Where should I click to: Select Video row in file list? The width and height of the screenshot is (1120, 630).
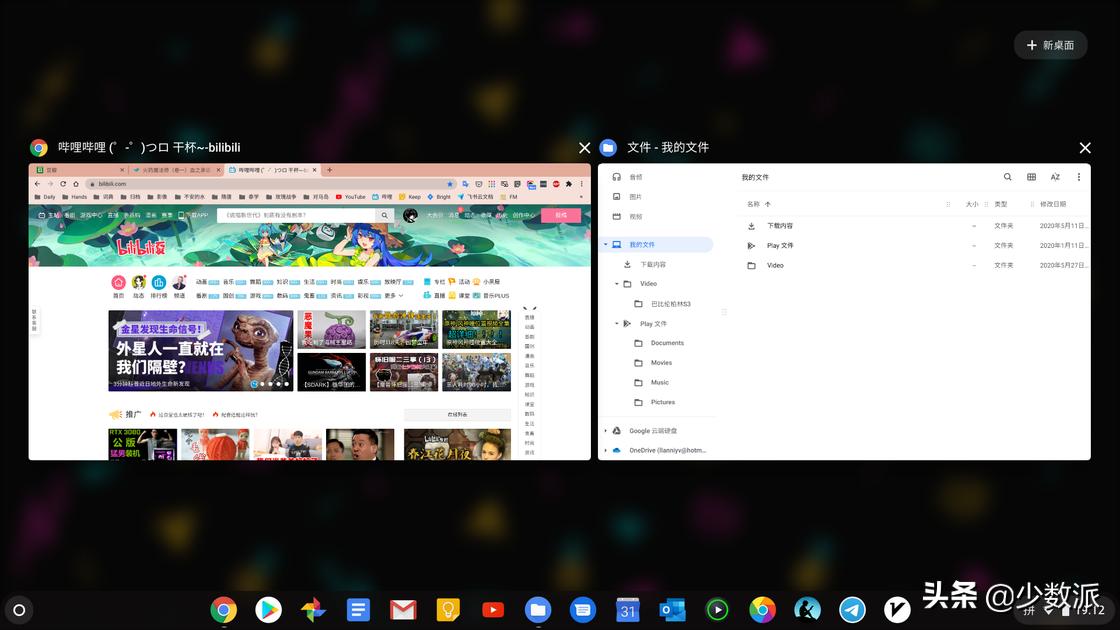click(914, 265)
